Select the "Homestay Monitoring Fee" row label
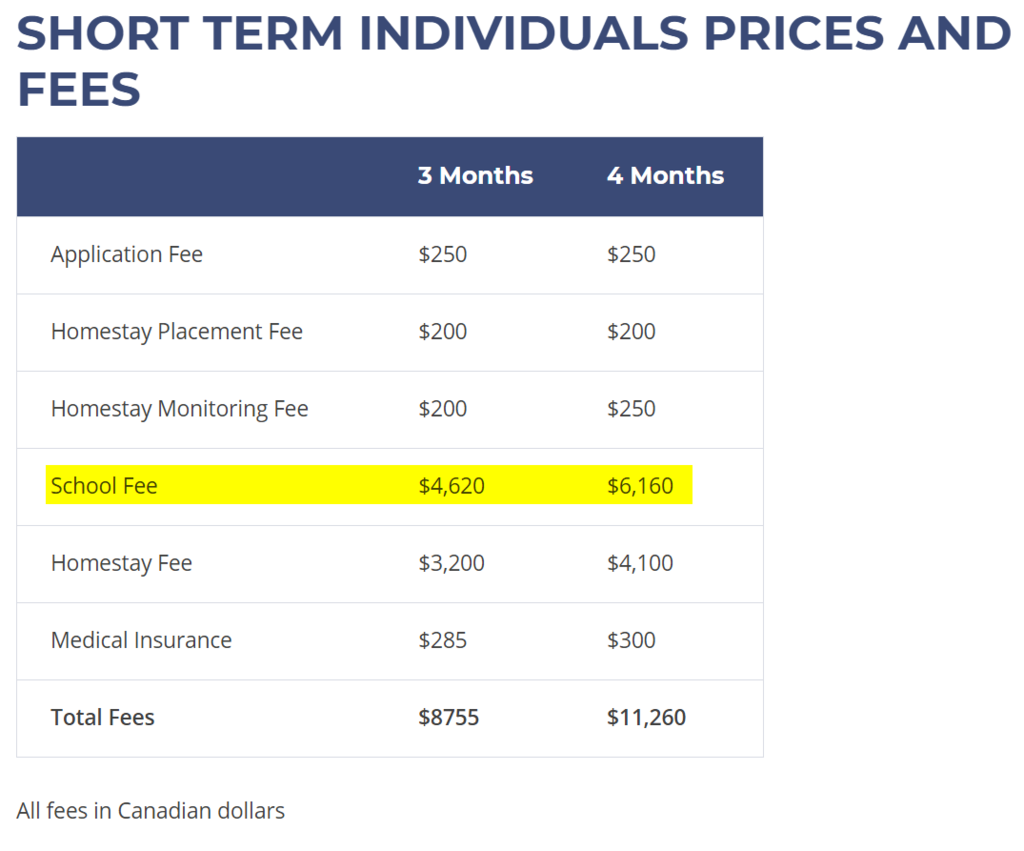The image size is (1024, 851). click(x=180, y=409)
